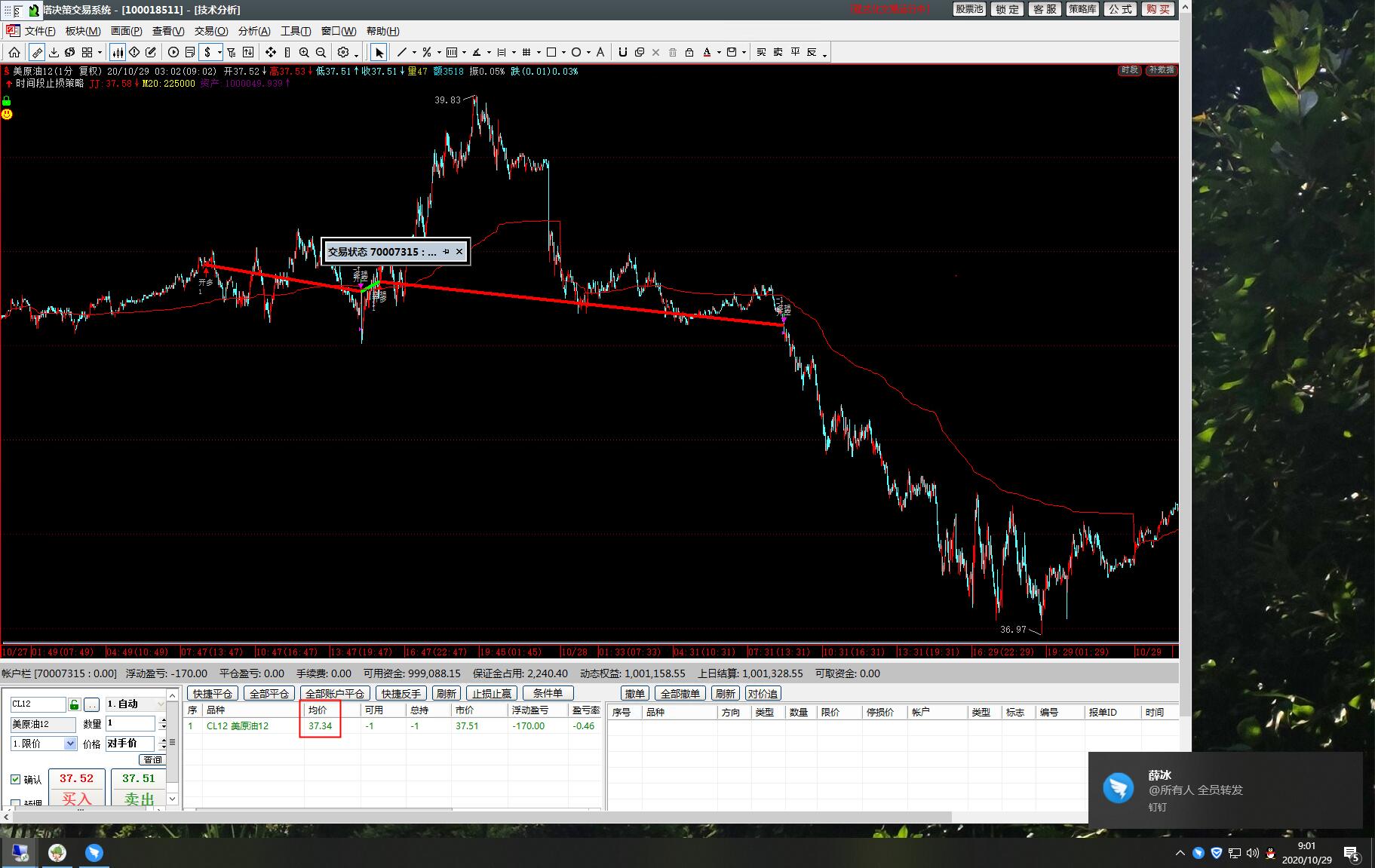Click the candlestick chart type icon
This screenshot has height=868, width=1375.
click(118, 52)
